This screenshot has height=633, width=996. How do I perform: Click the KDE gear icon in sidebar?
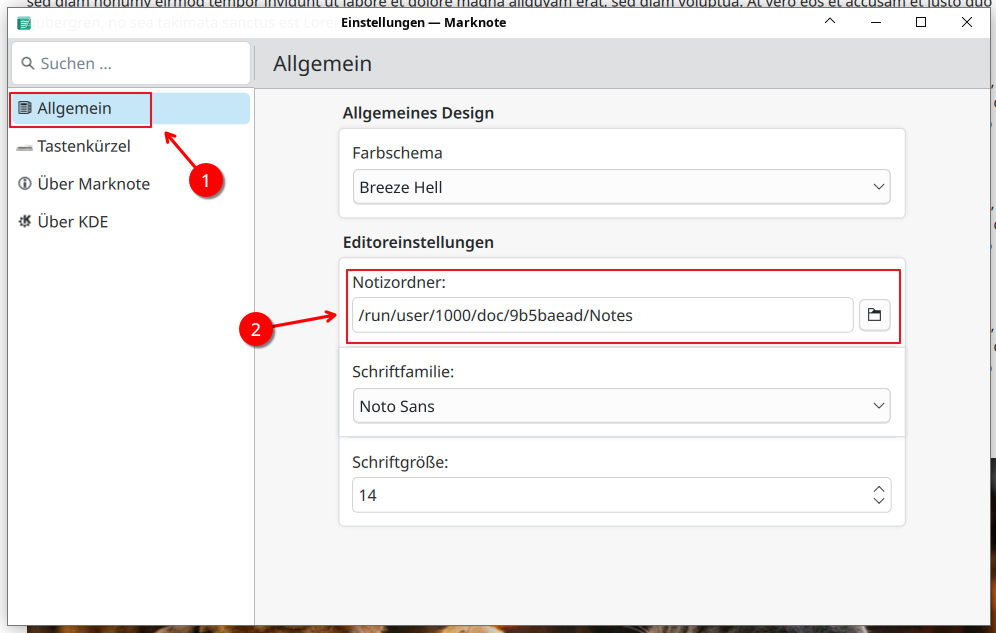(x=25, y=222)
